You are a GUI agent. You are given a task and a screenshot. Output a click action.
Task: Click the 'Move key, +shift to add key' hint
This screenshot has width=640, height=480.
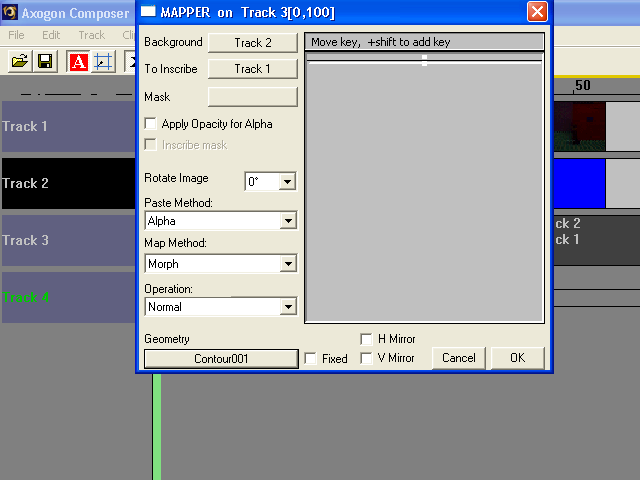point(380,42)
